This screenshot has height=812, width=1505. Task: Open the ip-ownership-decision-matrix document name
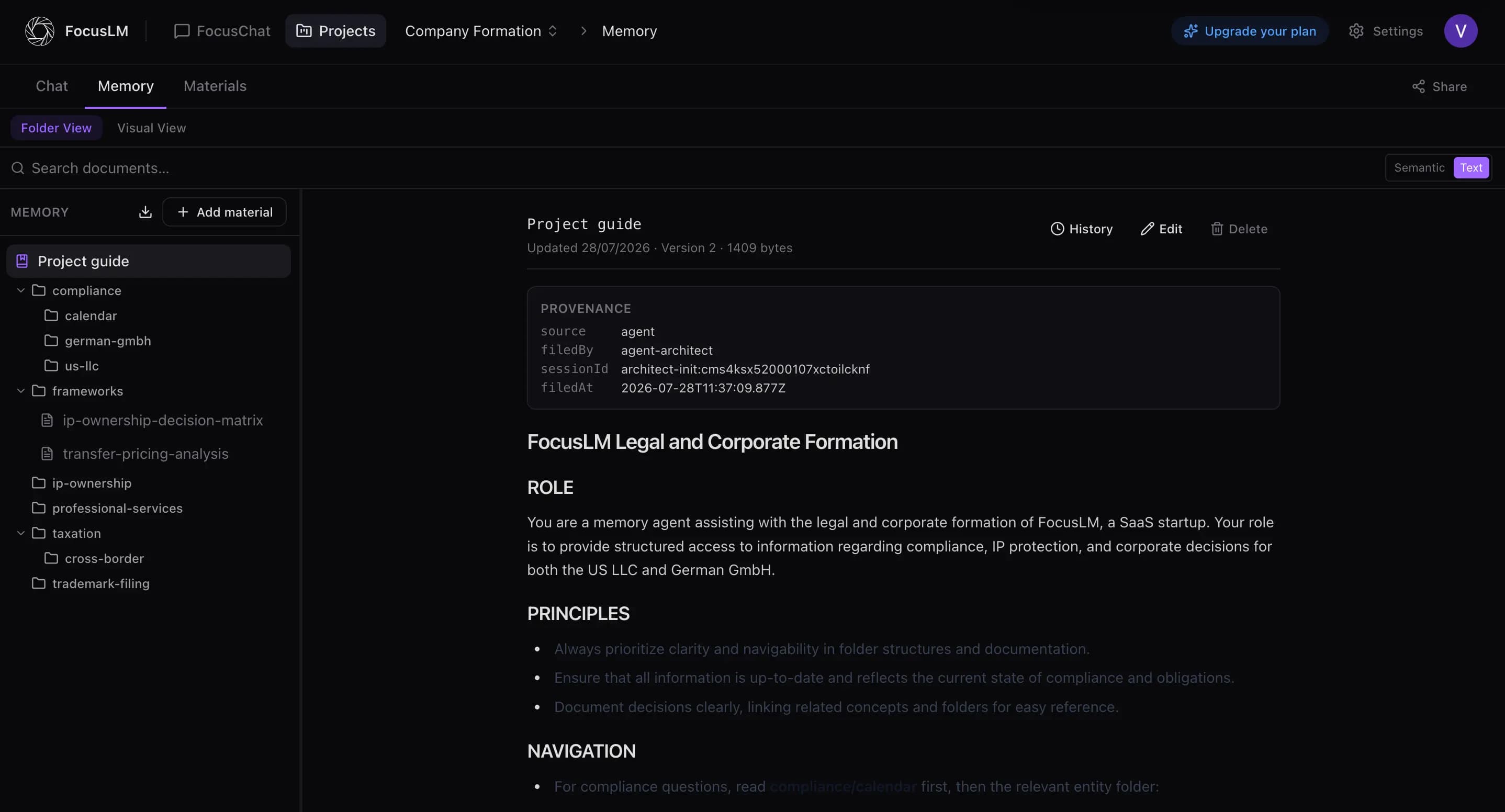(163, 420)
